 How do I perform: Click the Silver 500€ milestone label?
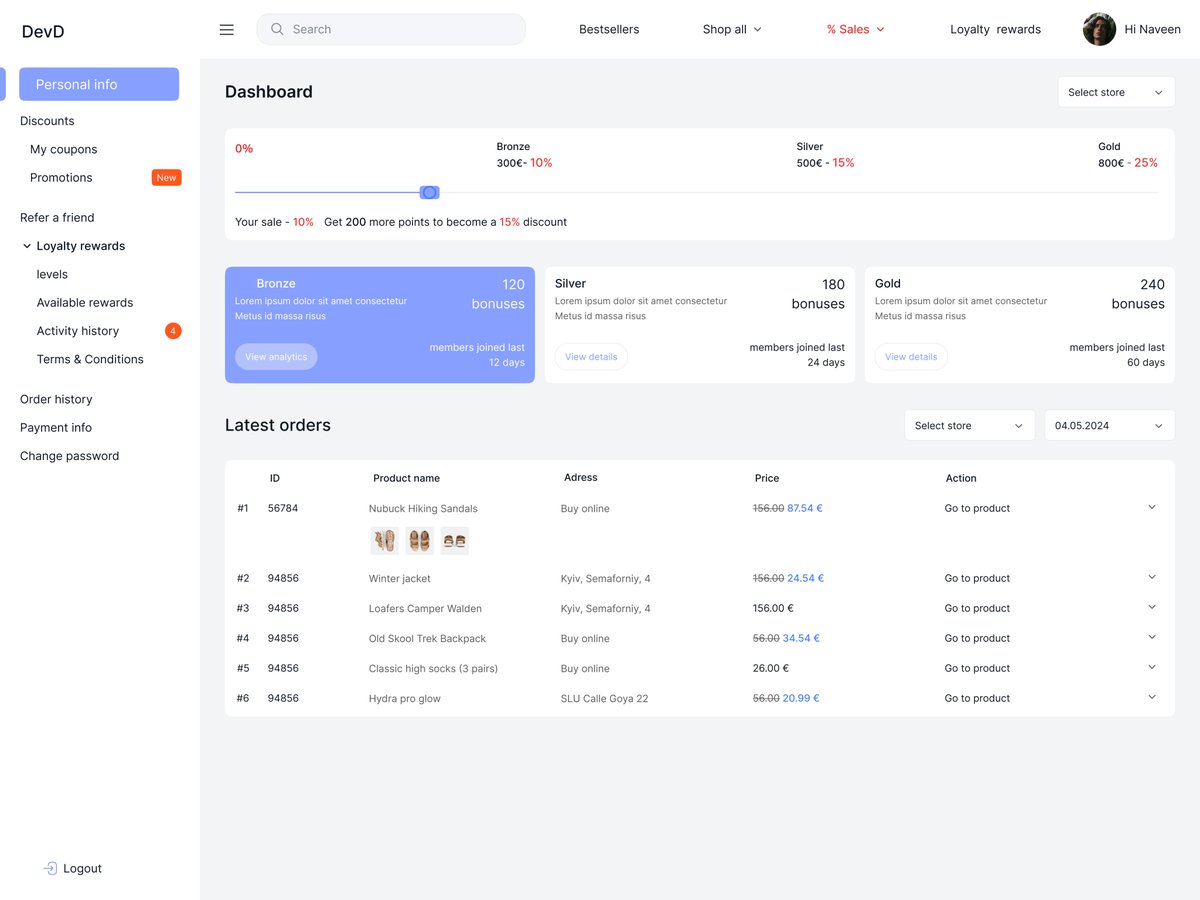click(x=825, y=155)
